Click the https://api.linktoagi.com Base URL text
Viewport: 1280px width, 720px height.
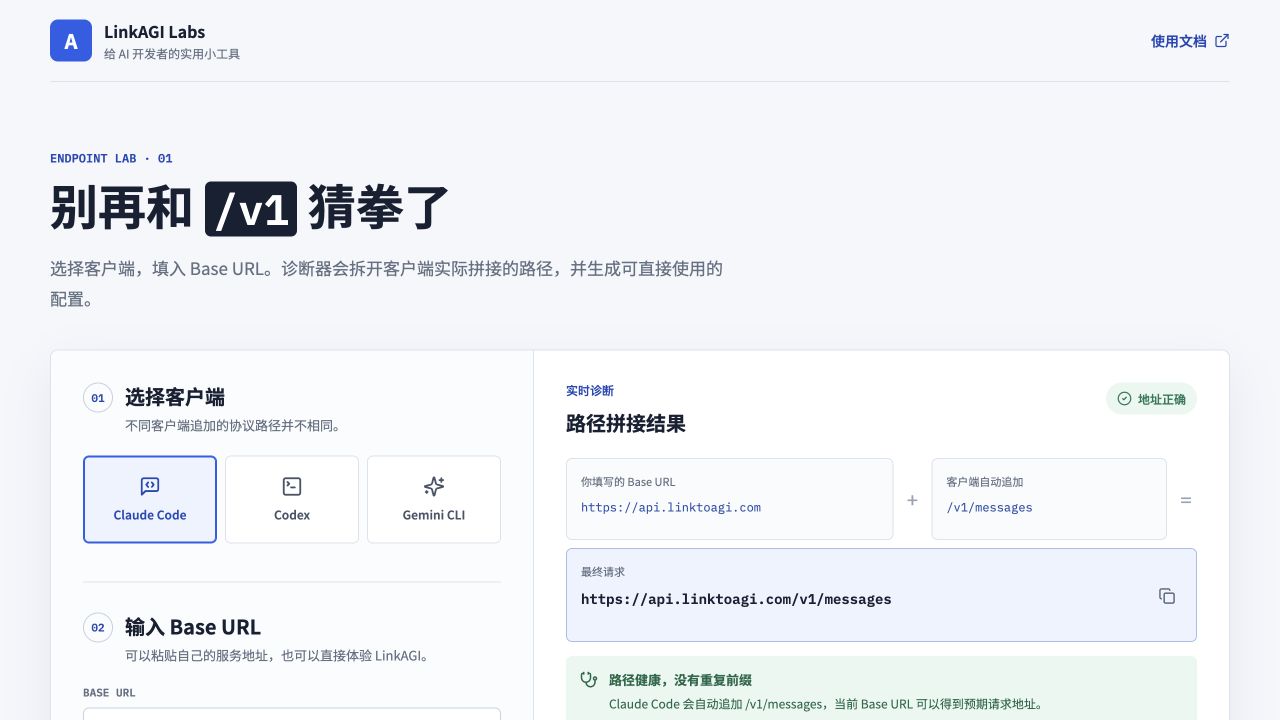pos(671,507)
